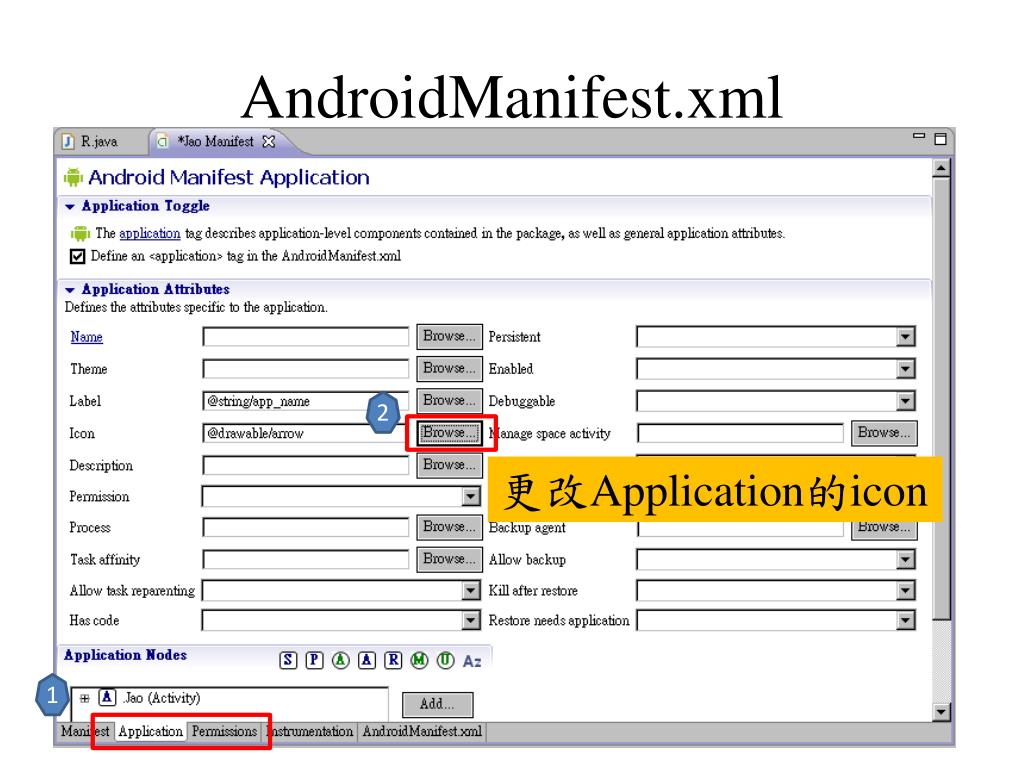Switch to the AndroidManifest.xml source tab
Screen dimensions: 1024x768
(422, 731)
